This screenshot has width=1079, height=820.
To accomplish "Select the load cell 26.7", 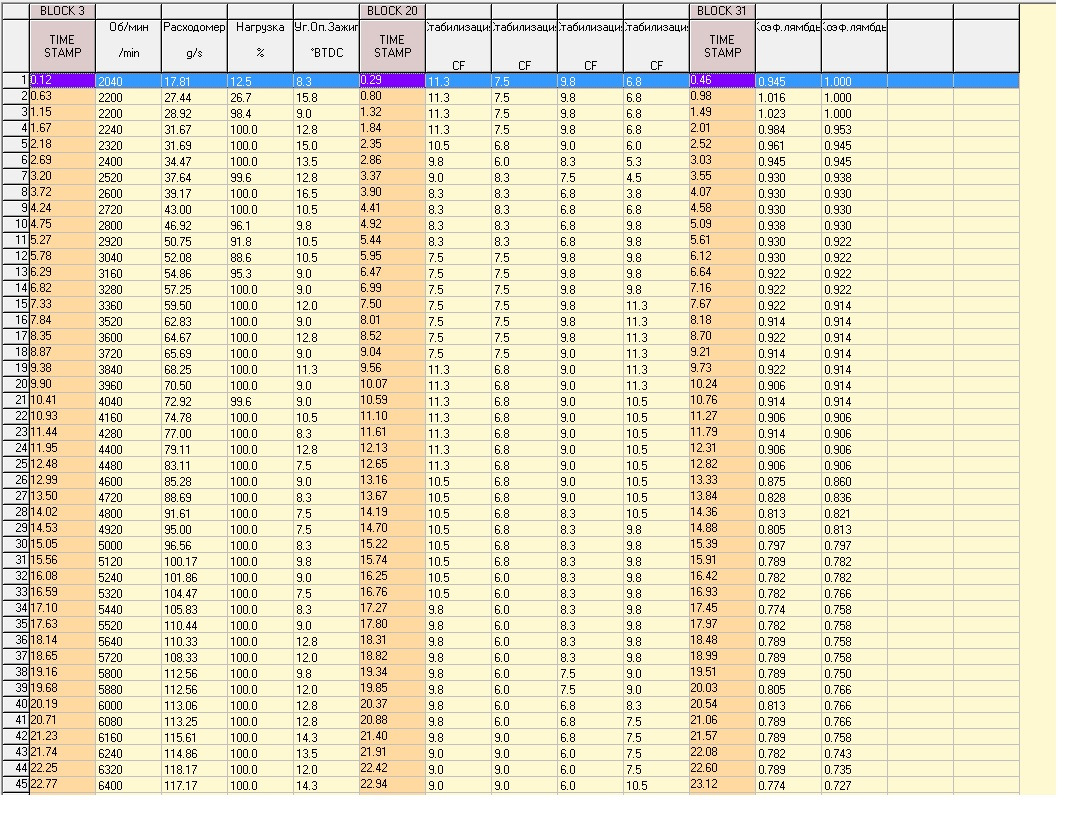I will pyautogui.click(x=260, y=98).
